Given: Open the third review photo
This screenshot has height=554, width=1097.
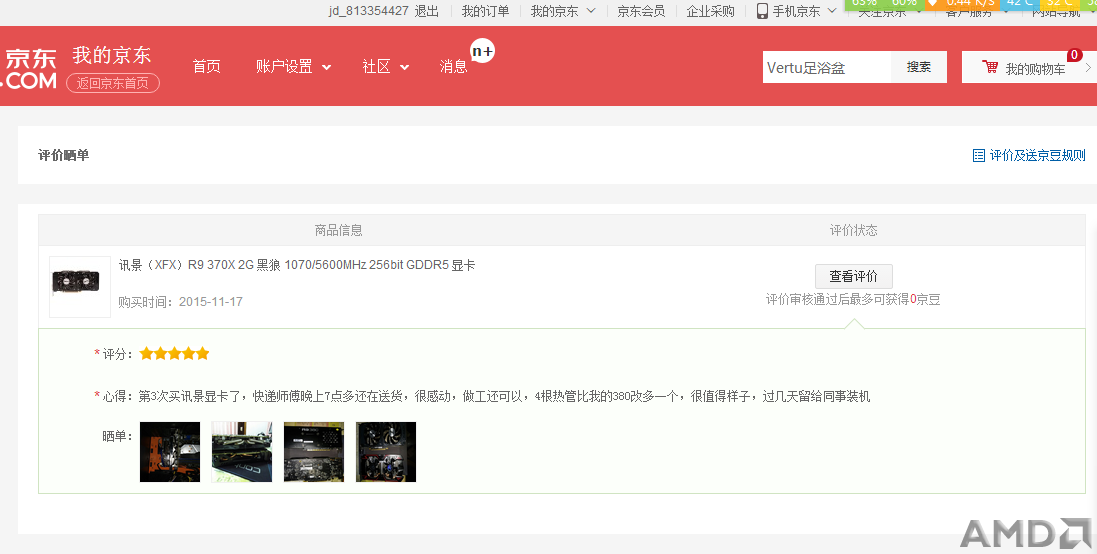Looking at the screenshot, I should pos(314,452).
